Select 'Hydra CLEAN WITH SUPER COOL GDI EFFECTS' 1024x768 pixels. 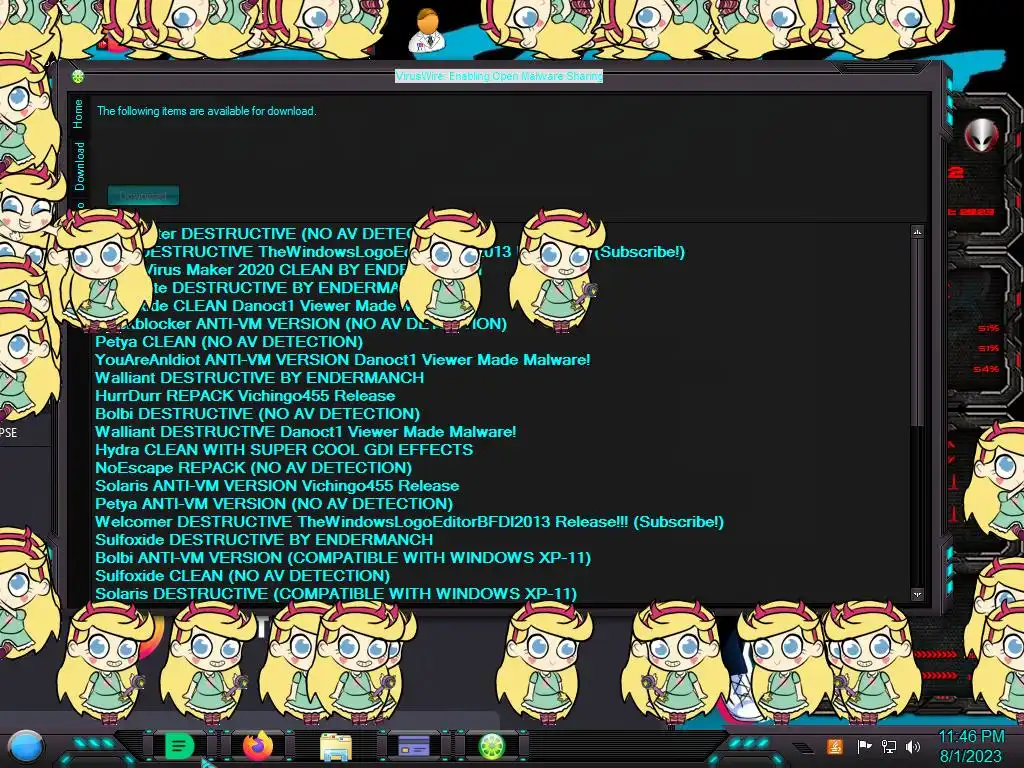[x=284, y=450]
